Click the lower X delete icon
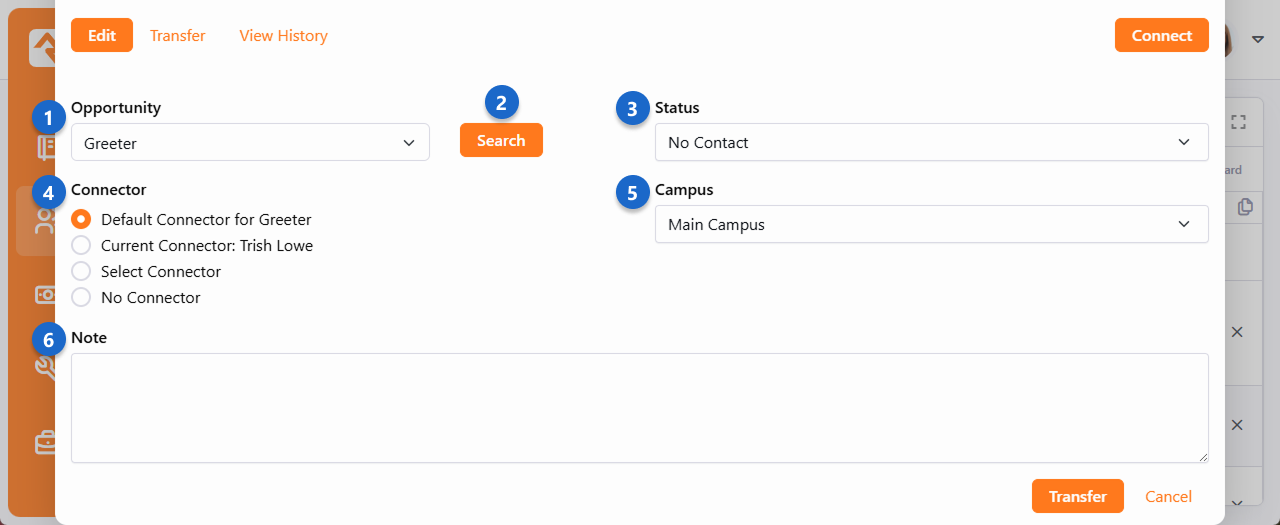The image size is (1280, 525). [x=1237, y=425]
